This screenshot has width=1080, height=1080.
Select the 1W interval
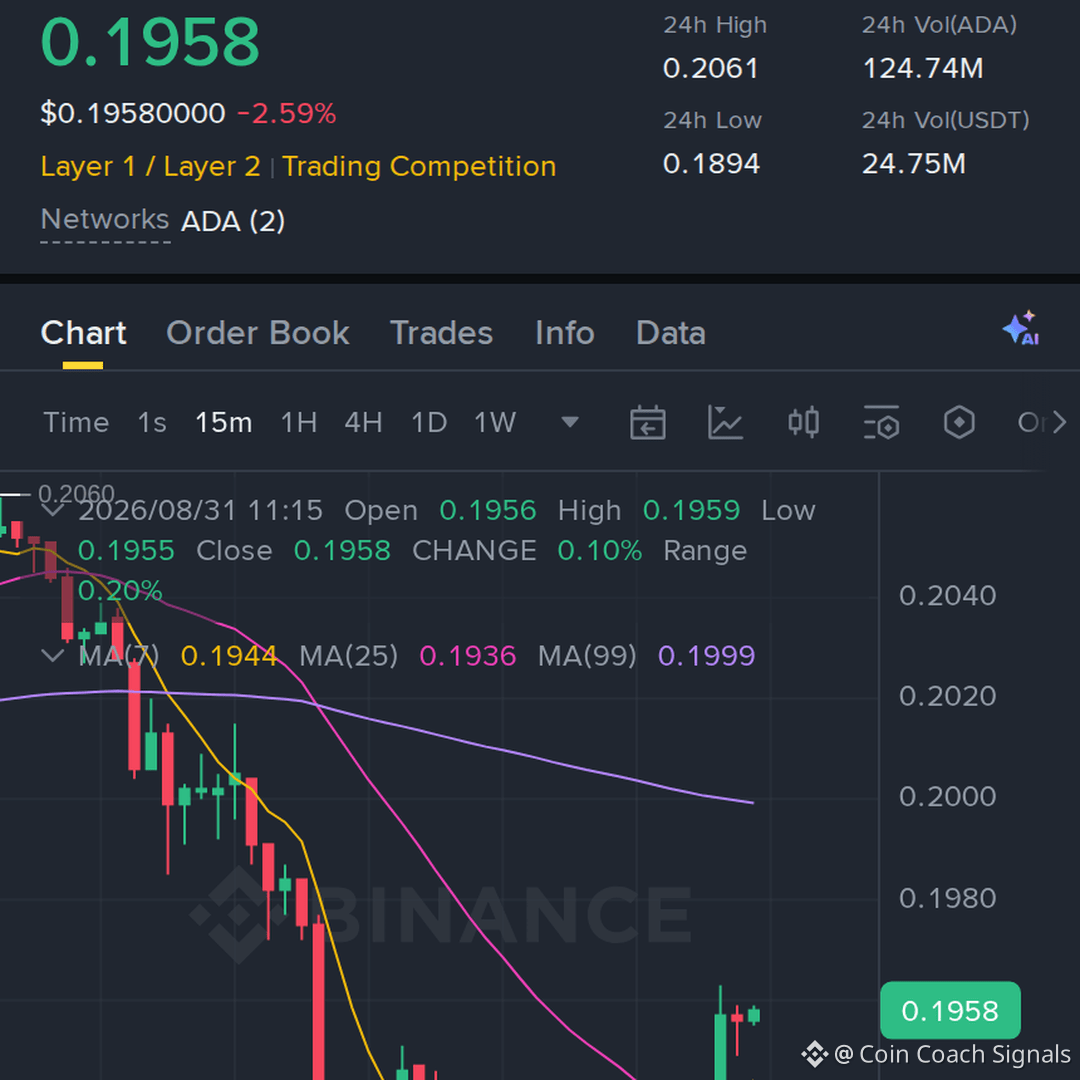click(x=495, y=422)
